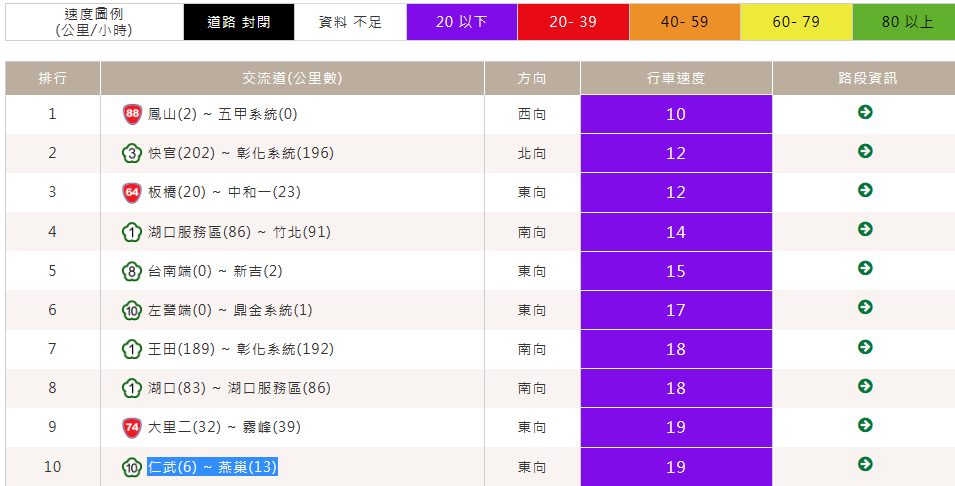This screenshot has width=955, height=486.
Task: Open section info arrow for 板橋(20) ~ 中和一(23)
Action: tap(865, 190)
